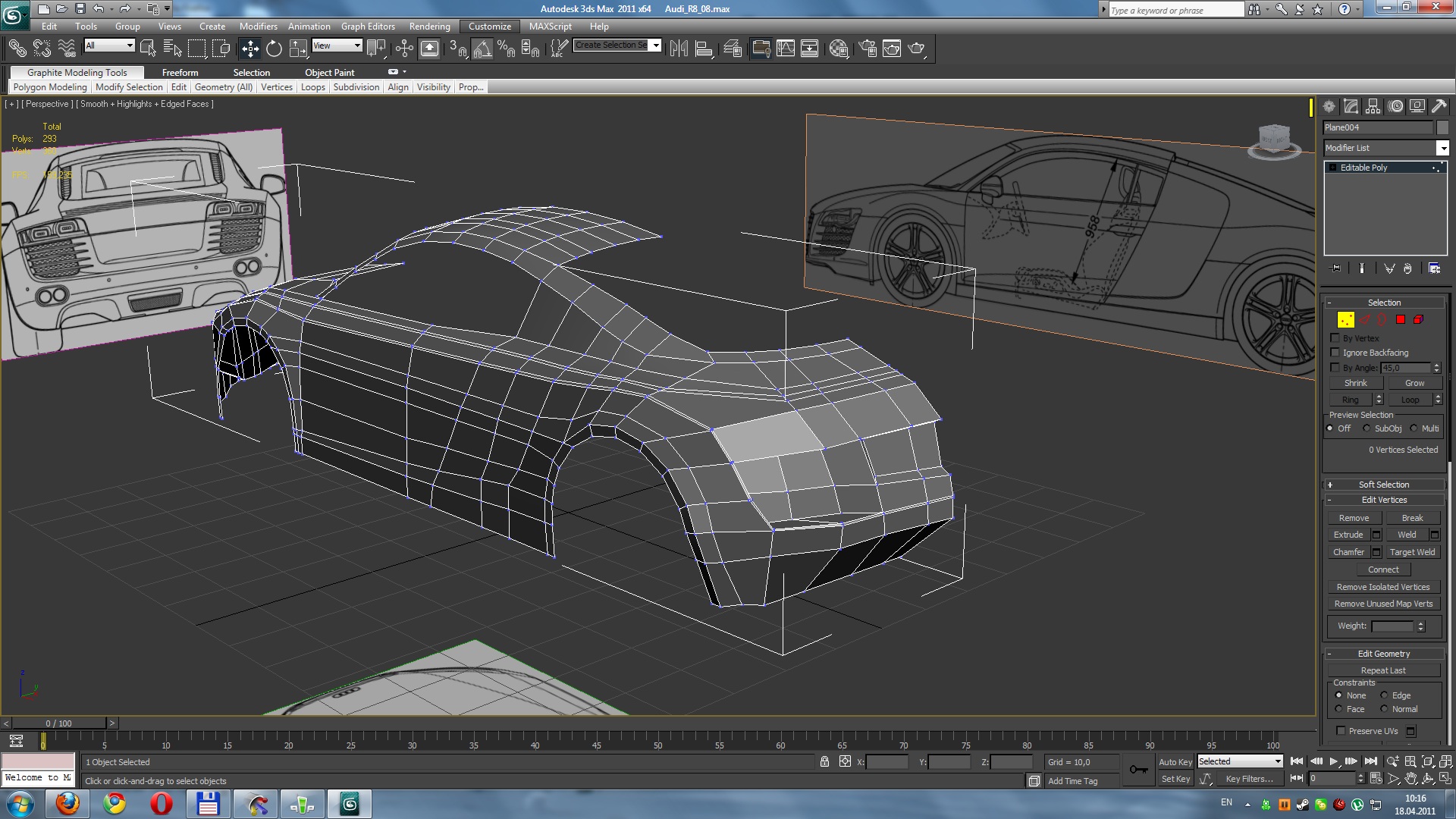Switch to Polygon sub-object selection
The image size is (1456, 819).
1400,320
